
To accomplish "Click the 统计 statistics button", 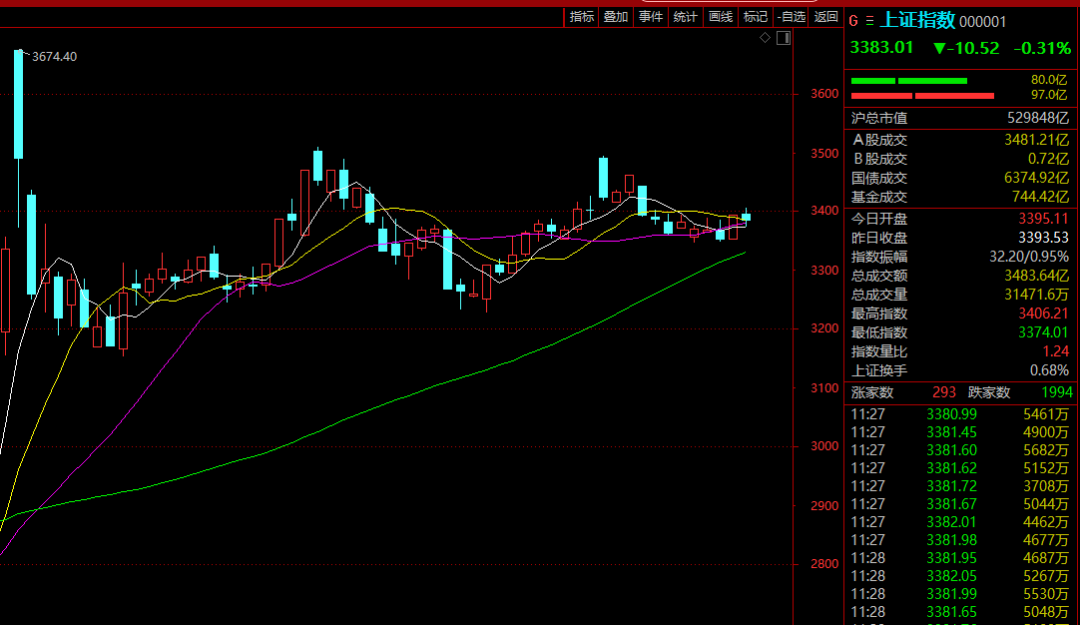I will click(685, 16).
